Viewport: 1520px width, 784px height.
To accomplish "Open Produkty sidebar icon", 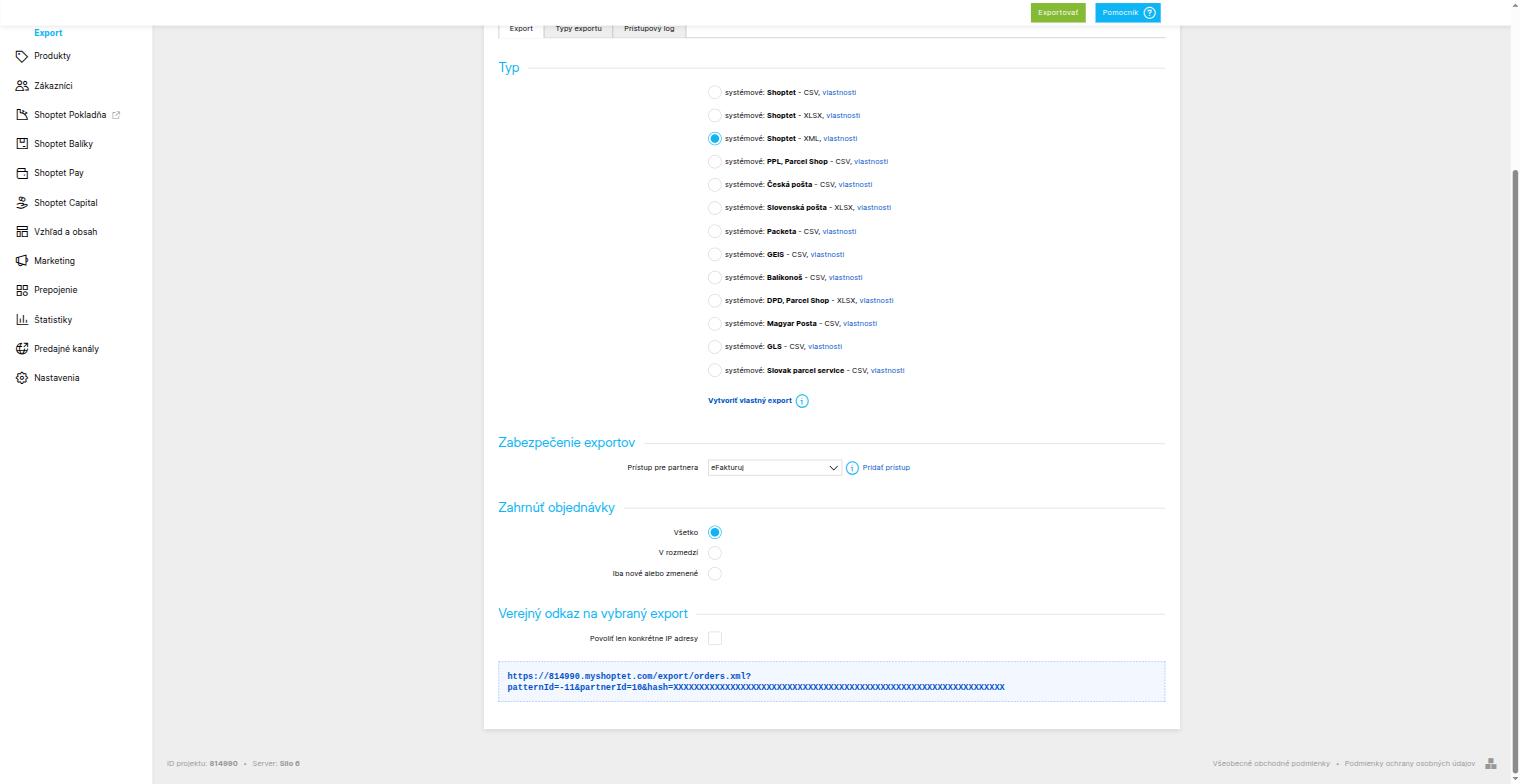I will 22,56.
